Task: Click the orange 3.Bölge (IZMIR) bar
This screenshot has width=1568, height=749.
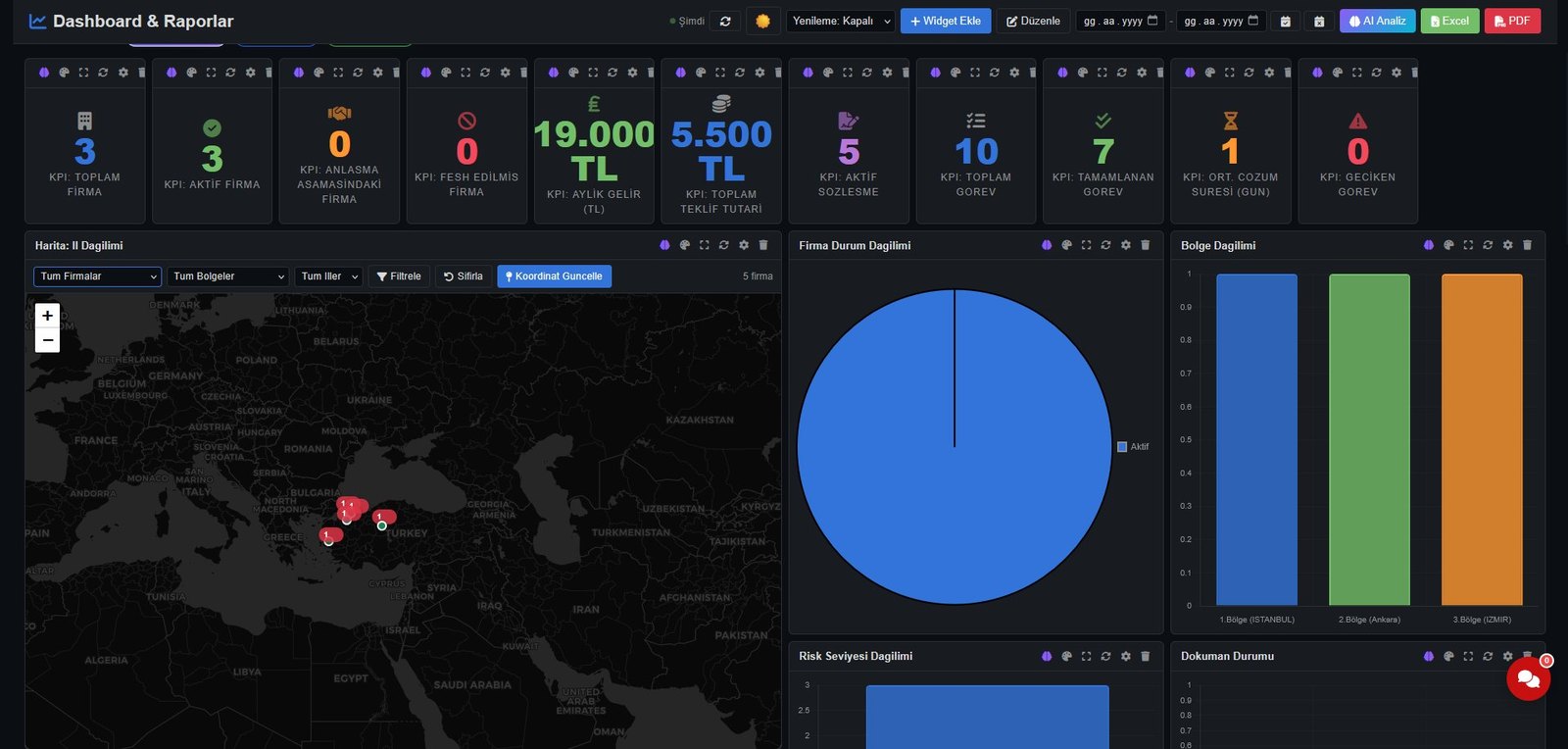Action: coord(1482,439)
